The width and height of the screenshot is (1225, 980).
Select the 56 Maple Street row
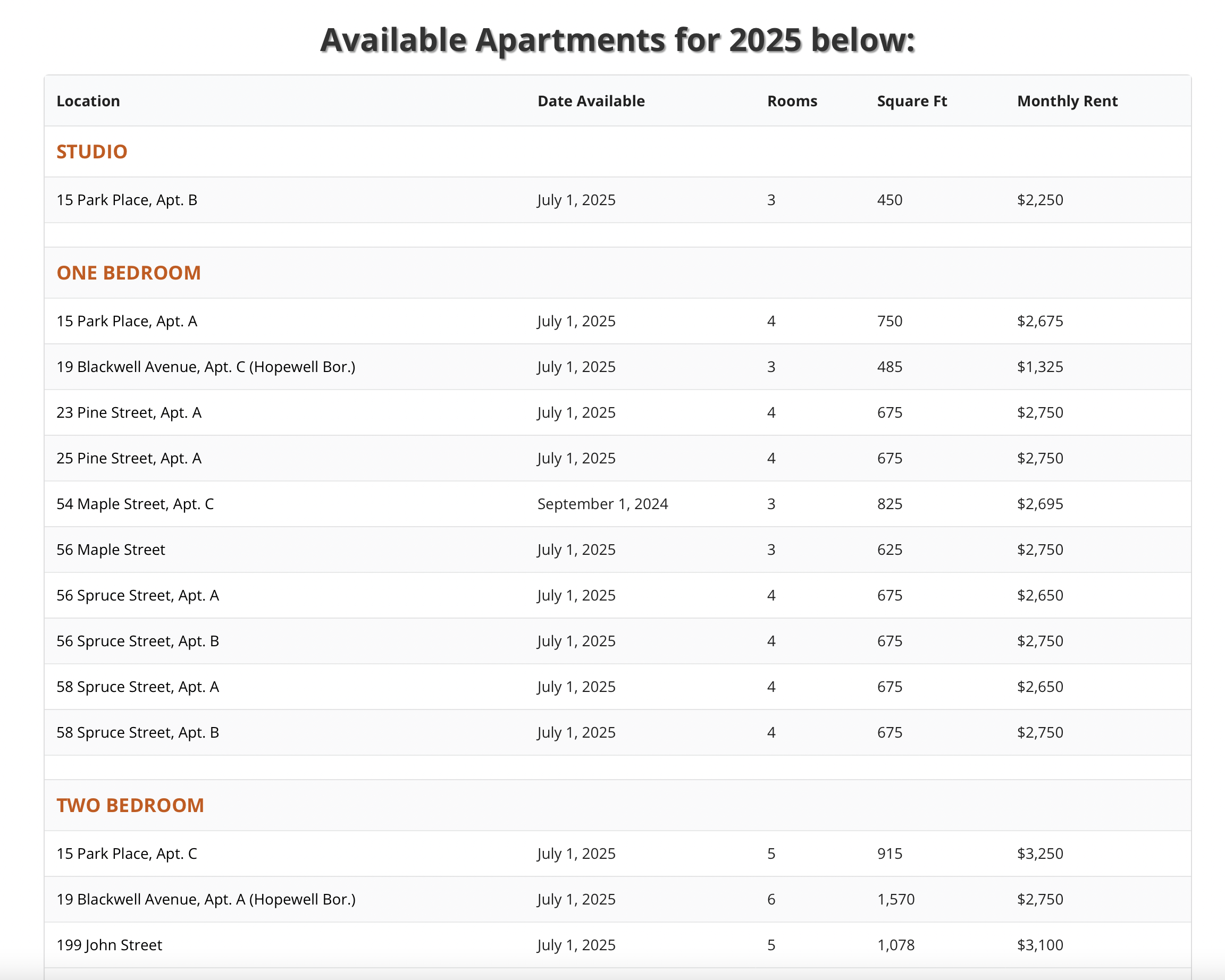(x=111, y=550)
